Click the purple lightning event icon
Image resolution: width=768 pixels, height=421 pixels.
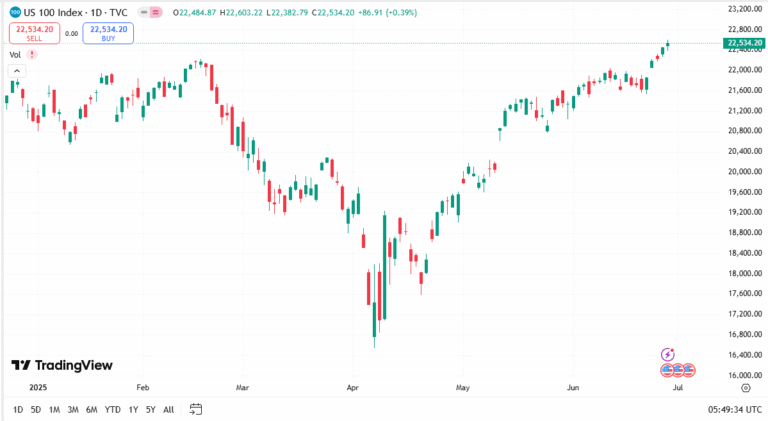coord(669,354)
